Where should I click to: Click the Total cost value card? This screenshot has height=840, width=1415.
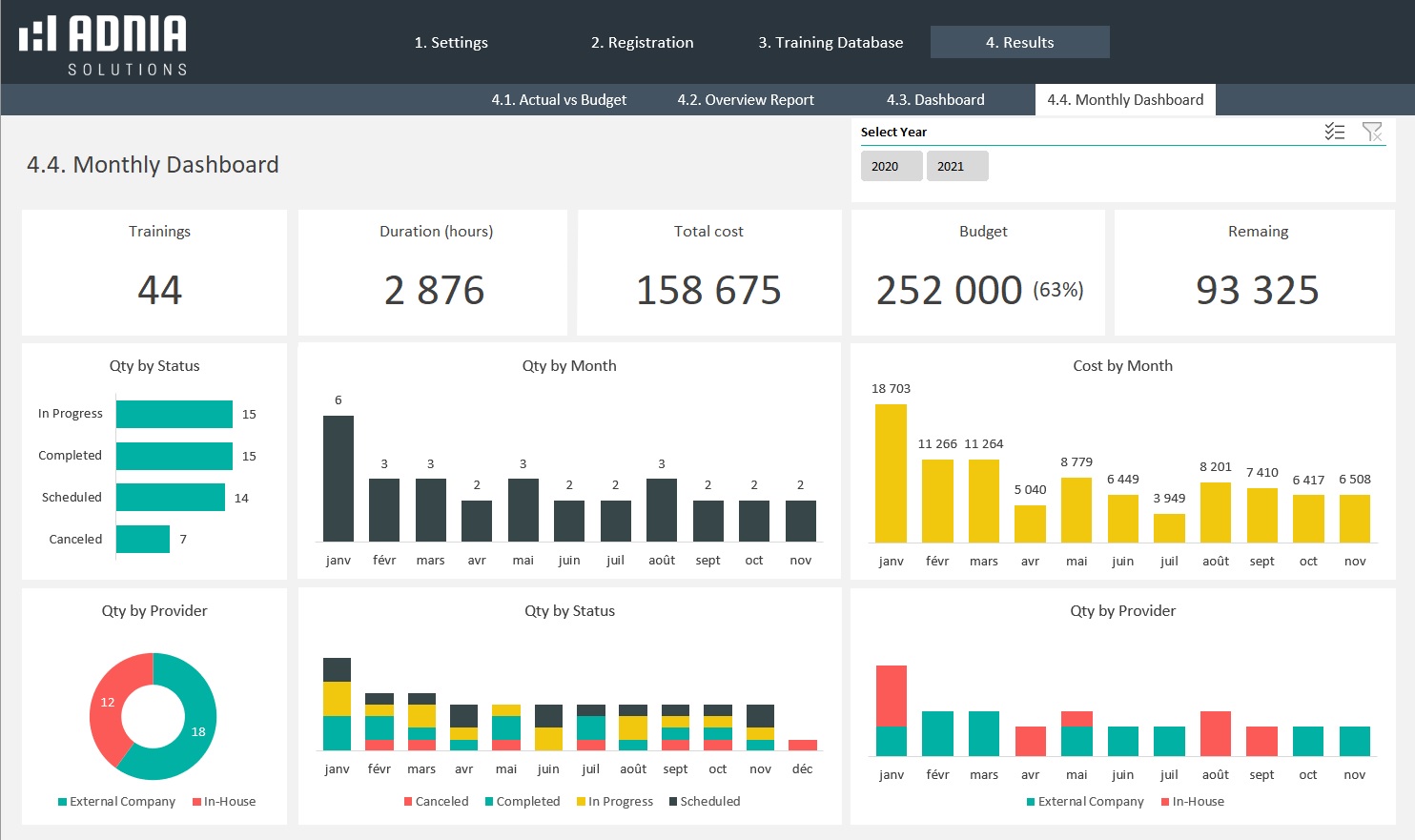pyautogui.click(x=708, y=273)
